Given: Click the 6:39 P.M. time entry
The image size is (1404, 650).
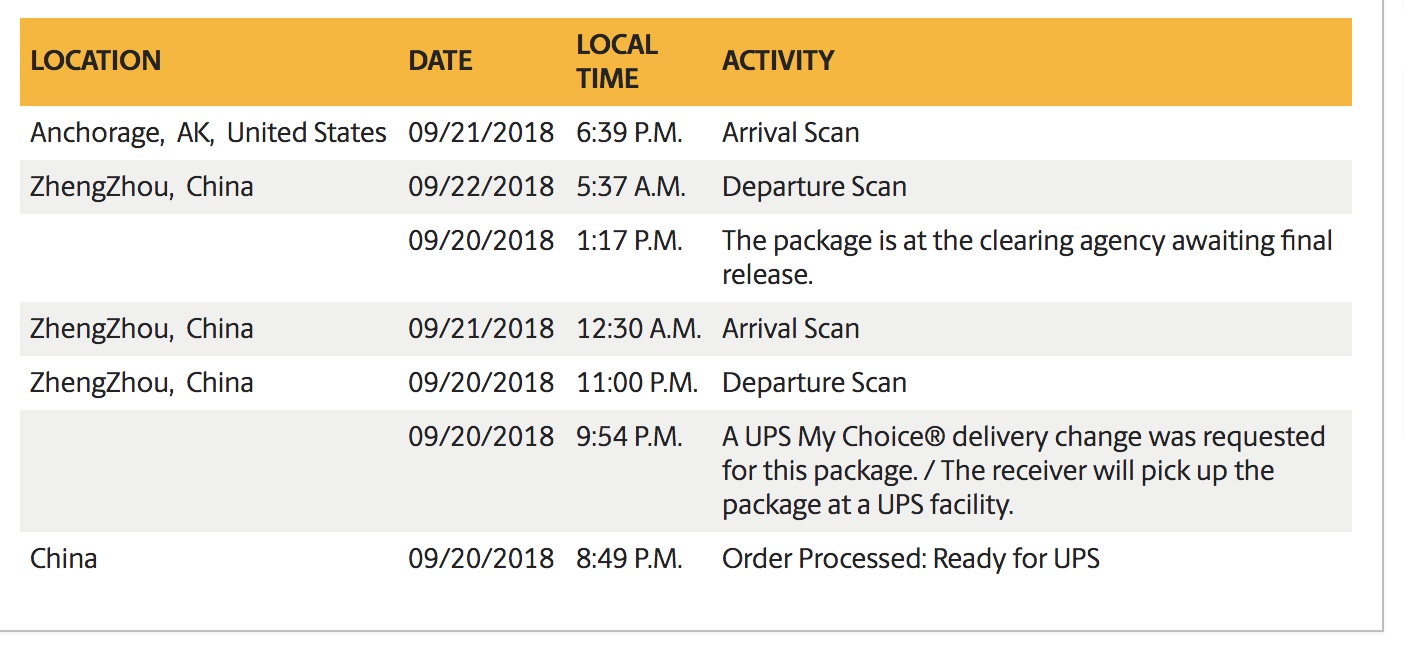Looking at the screenshot, I should 629,133.
